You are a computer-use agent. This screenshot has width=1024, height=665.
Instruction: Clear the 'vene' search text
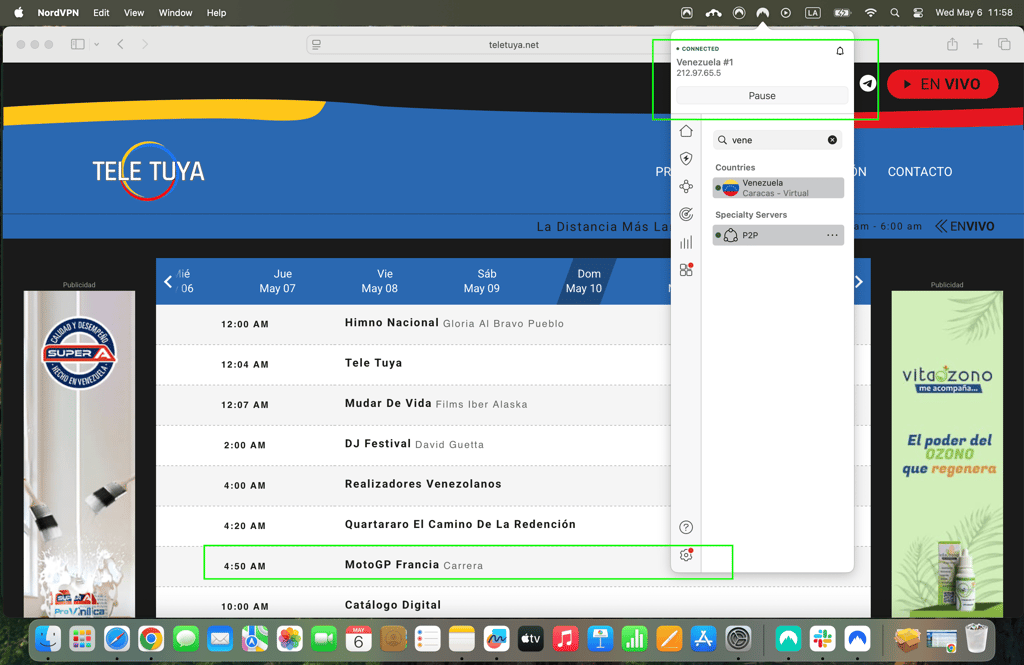tap(832, 140)
